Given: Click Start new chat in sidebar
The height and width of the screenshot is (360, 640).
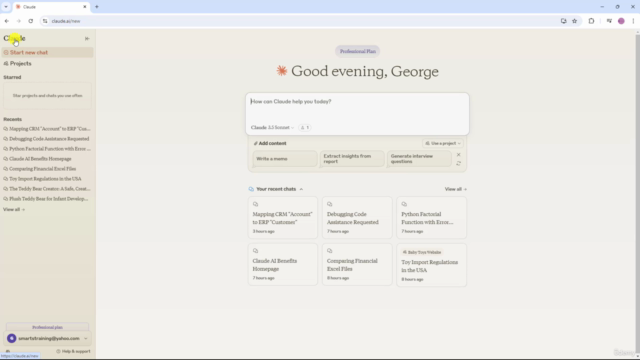Looking at the screenshot, I should pyautogui.click(x=47, y=53).
